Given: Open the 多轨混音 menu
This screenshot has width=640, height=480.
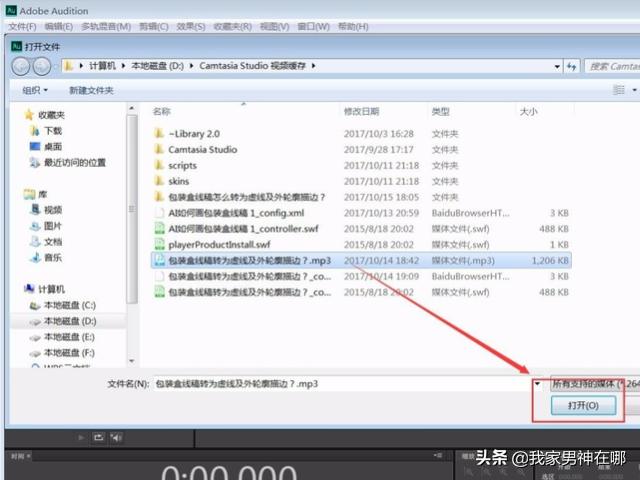Looking at the screenshot, I should pyautogui.click(x=103, y=26).
